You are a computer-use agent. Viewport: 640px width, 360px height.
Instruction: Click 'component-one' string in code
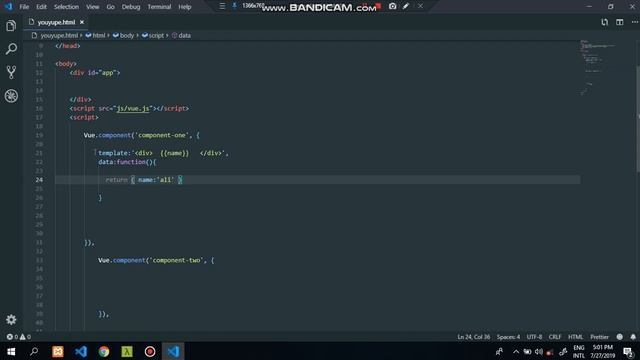[x=162, y=135]
